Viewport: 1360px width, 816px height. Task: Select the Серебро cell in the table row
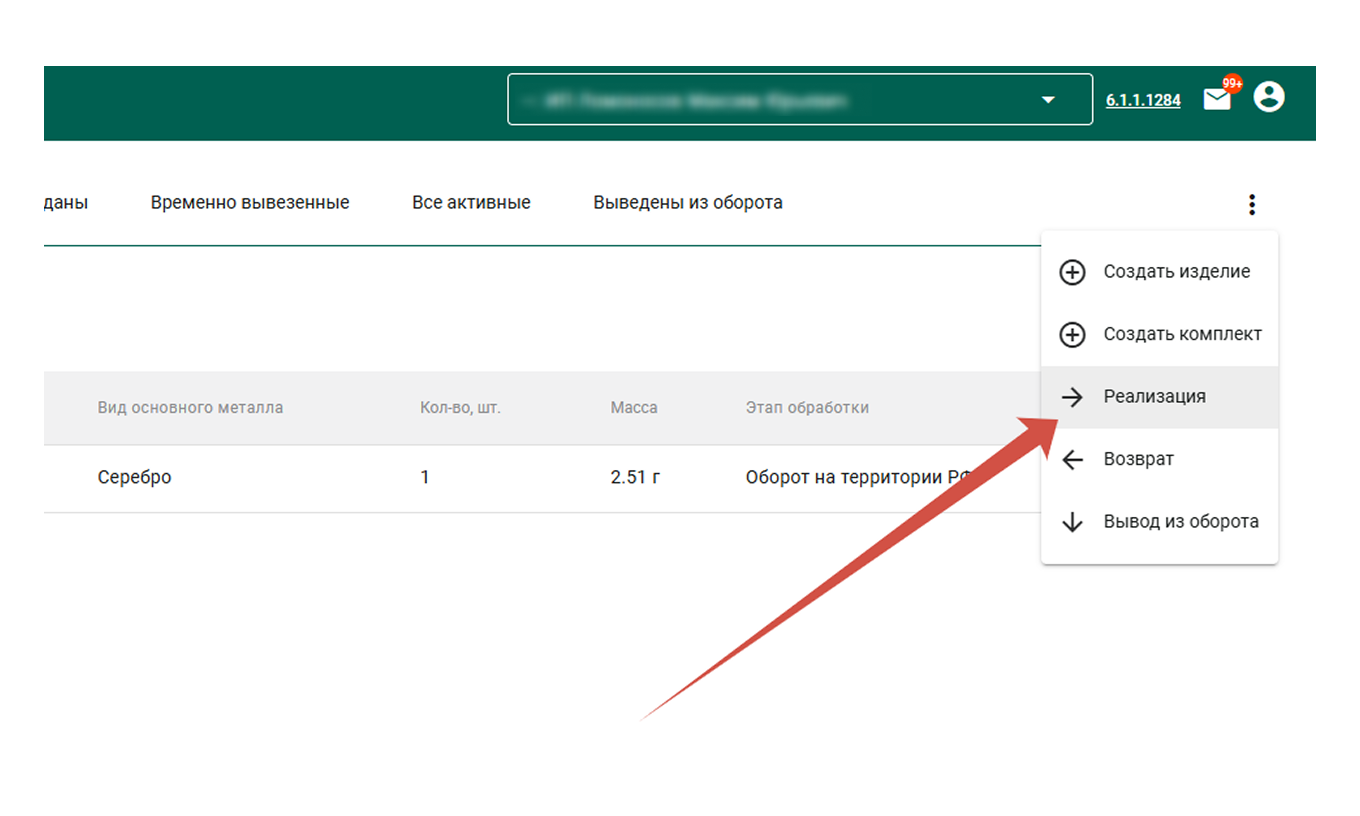(135, 478)
